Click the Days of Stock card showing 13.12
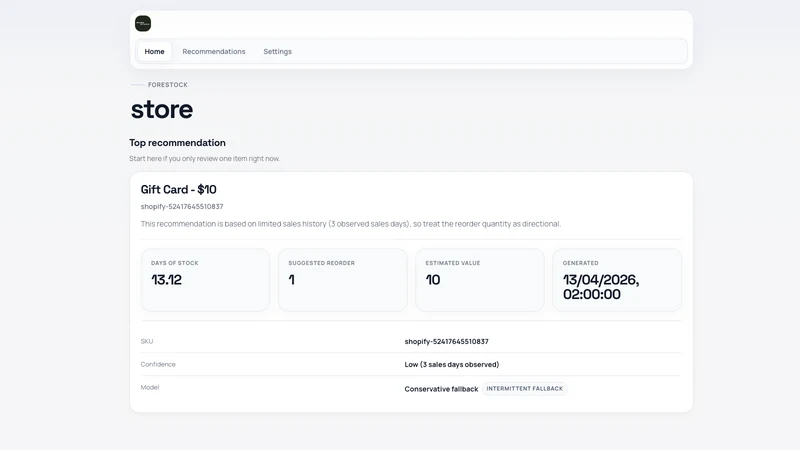The image size is (800, 450). [205, 280]
